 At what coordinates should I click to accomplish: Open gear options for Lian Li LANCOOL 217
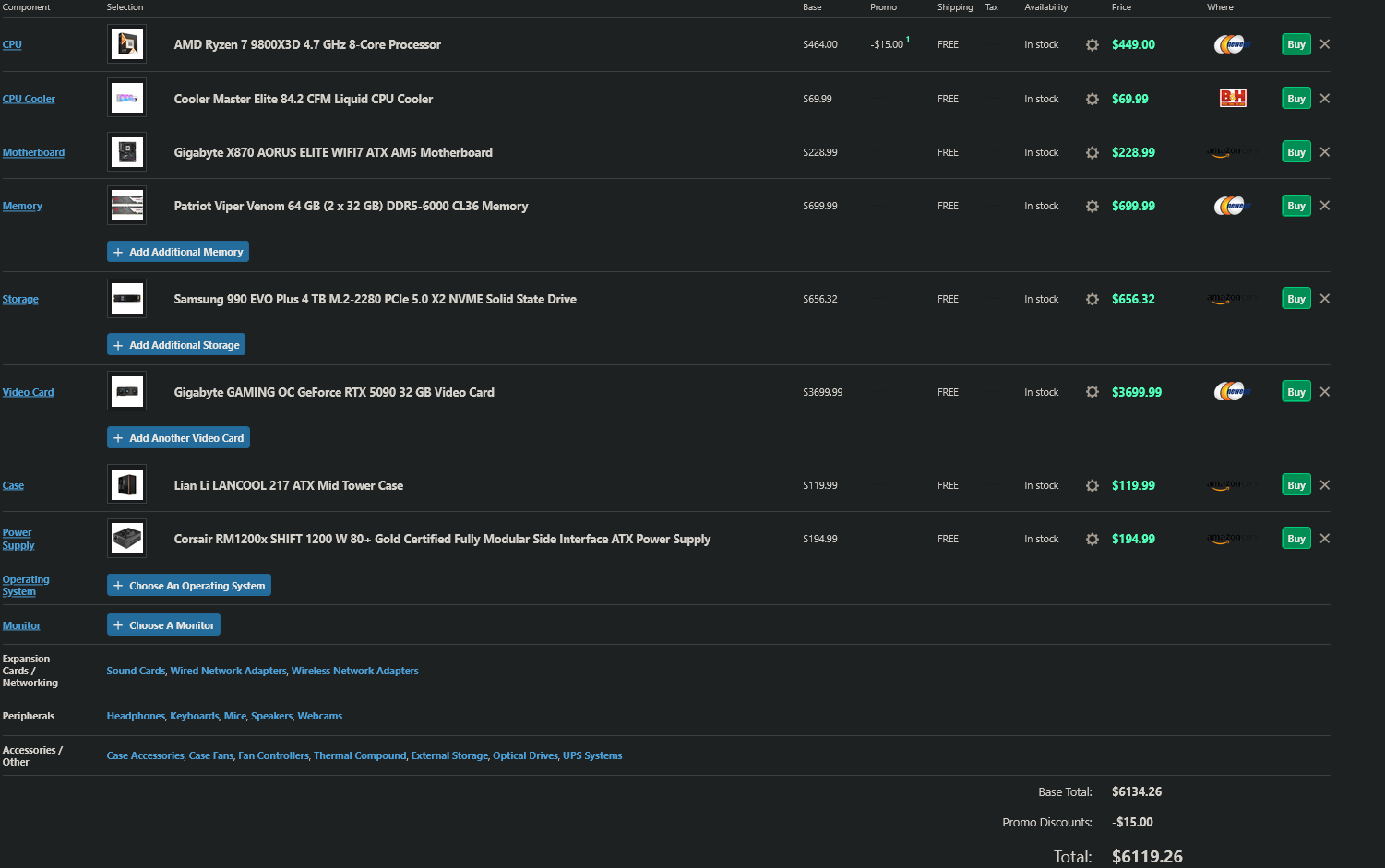(x=1092, y=485)
